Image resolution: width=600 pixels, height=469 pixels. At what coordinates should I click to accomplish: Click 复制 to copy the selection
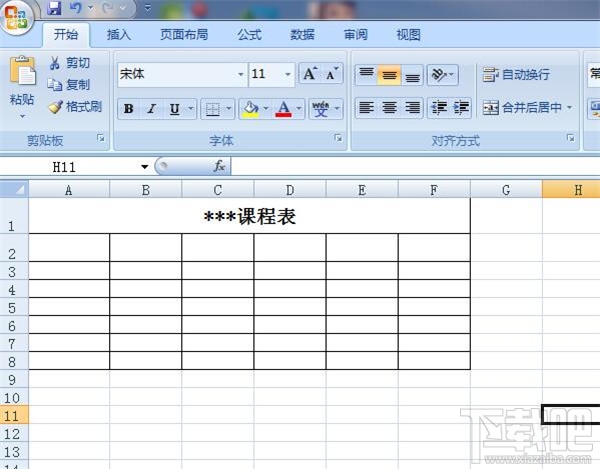pos(69,85)
